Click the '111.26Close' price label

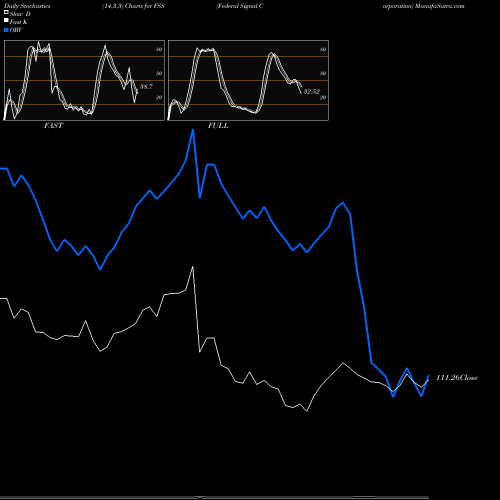[x=457, y=378]
